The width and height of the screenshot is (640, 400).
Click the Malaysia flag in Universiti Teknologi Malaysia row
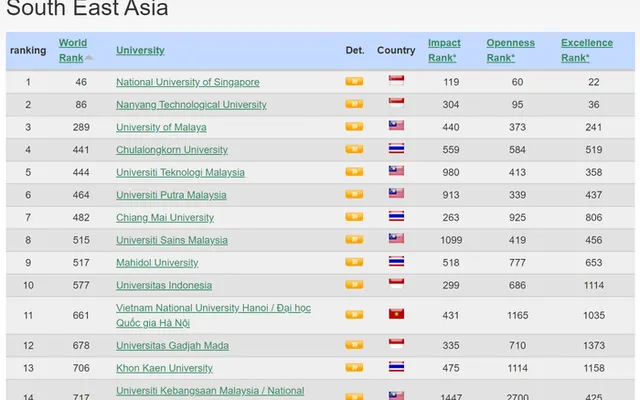click(396, 171)
